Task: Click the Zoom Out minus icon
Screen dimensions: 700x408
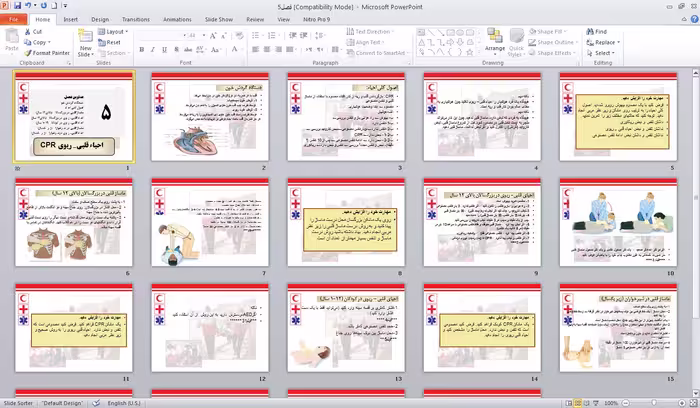Action: tap(626, 403)
